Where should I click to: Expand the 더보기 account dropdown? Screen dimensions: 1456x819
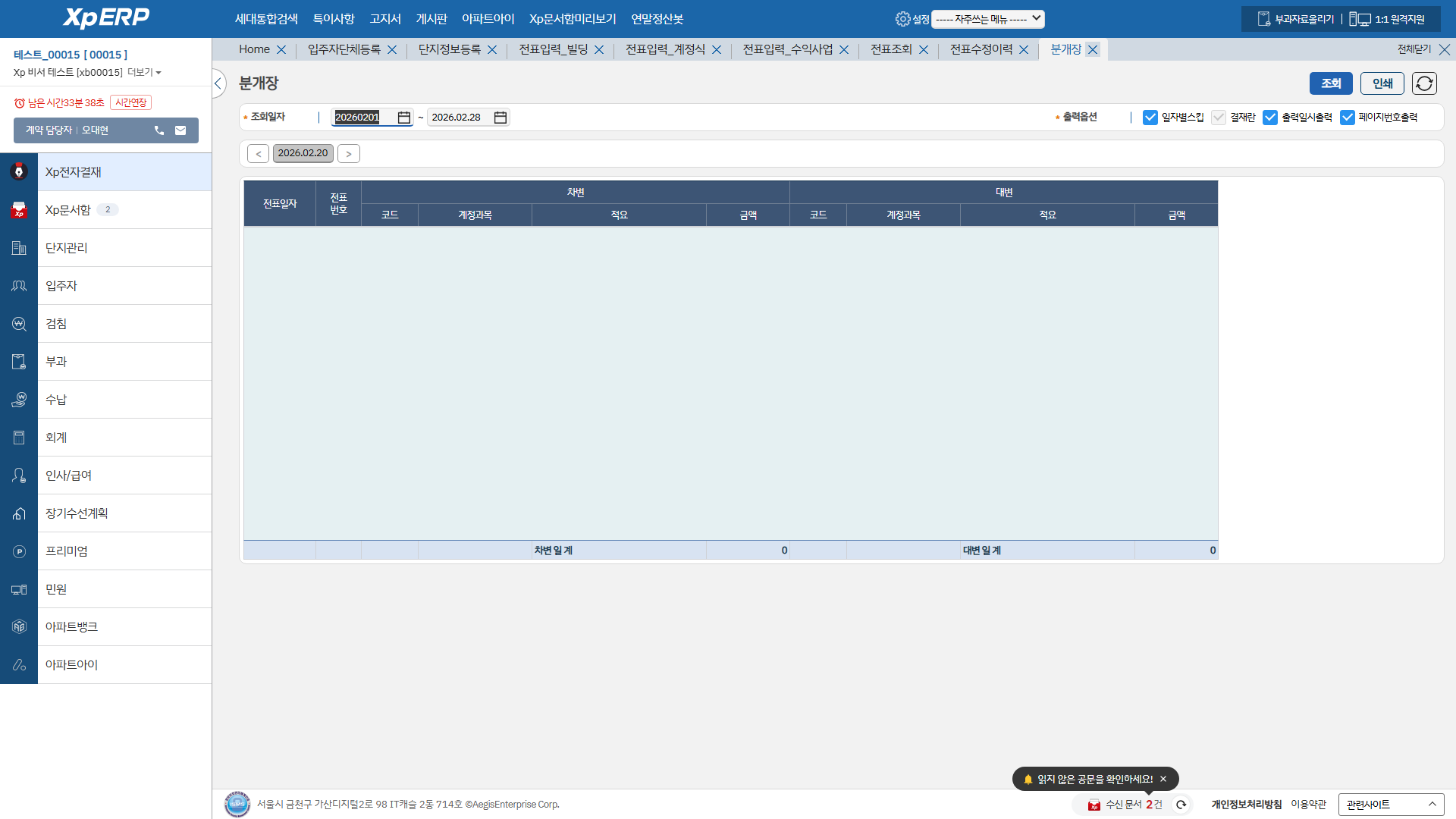144,73
